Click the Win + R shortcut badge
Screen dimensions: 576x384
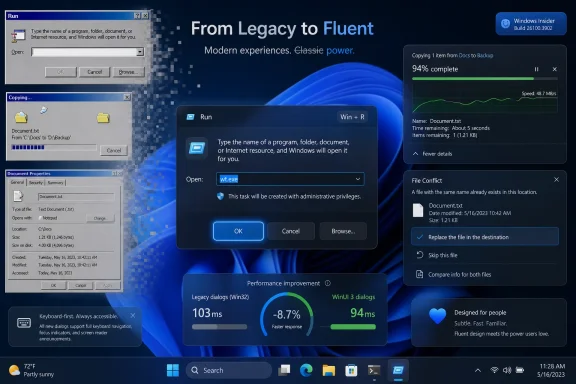(352, 117)
